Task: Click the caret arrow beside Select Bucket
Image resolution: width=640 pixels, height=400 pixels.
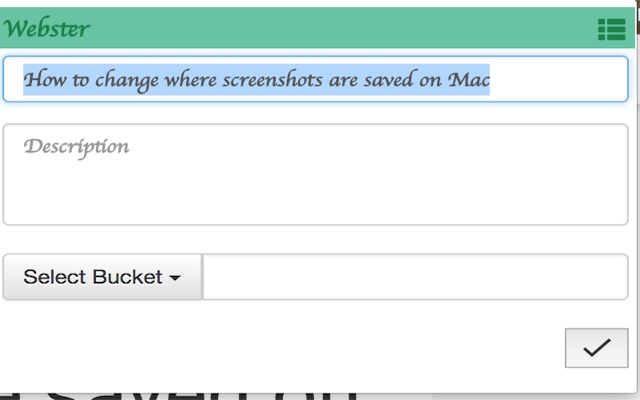Action: [x=175, y=278]
